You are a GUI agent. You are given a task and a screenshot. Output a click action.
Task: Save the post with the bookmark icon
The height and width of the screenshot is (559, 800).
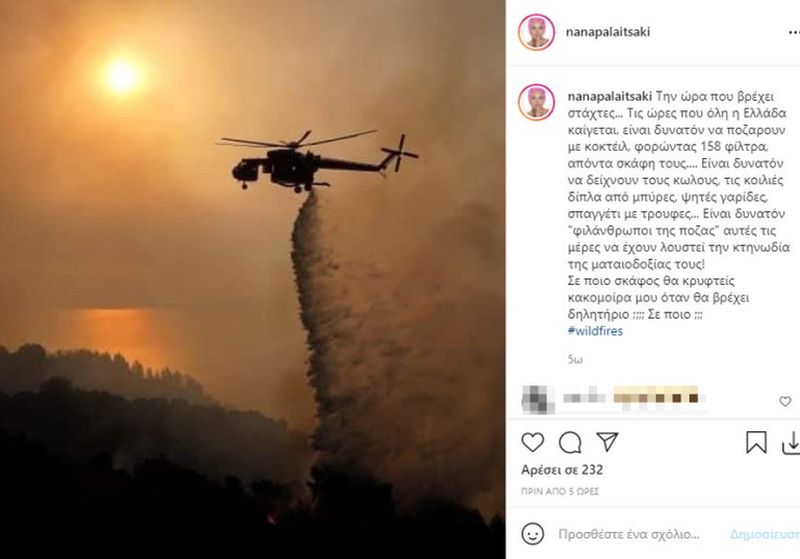tap(756, 442)
